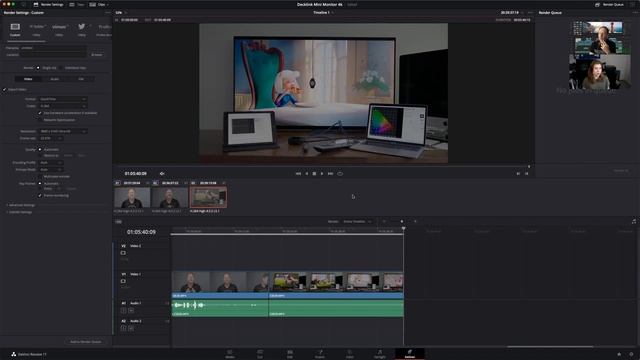640x360 pixels.
Task: Toggle the Export Video checkbox
Action: [4, 89]
